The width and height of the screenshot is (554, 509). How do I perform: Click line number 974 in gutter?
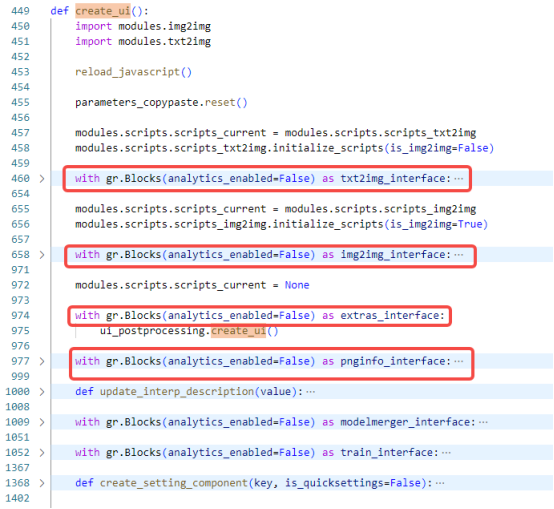point(20,315)
